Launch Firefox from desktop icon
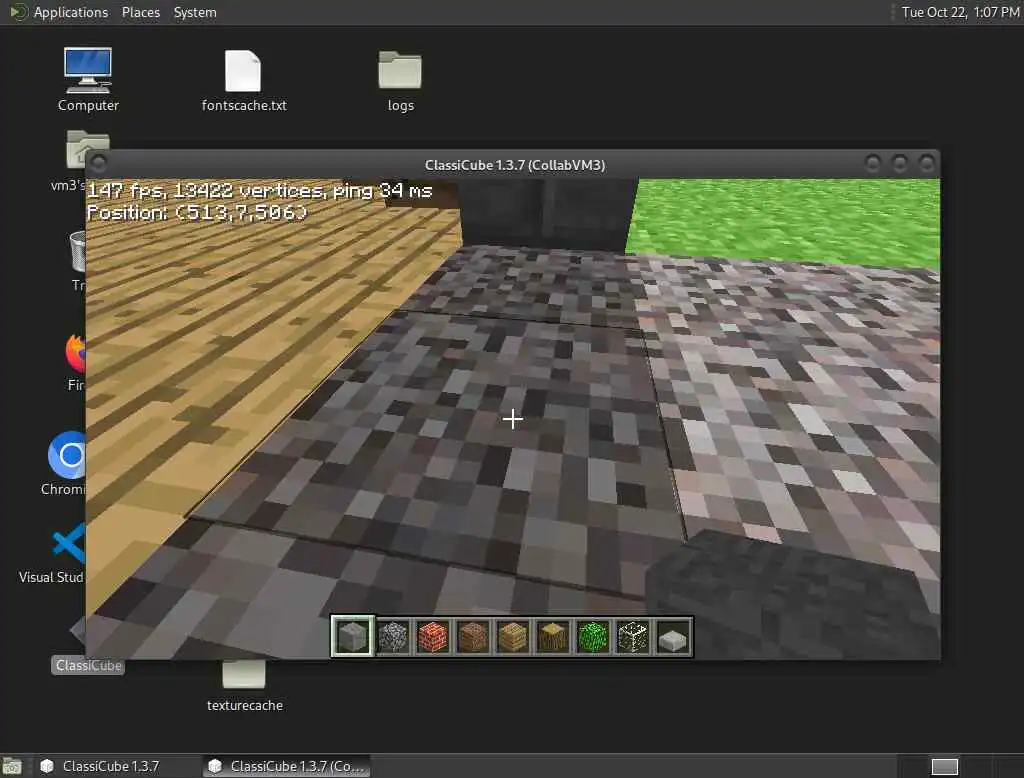The image size is (1024, 778). click(x=76, y=363)
